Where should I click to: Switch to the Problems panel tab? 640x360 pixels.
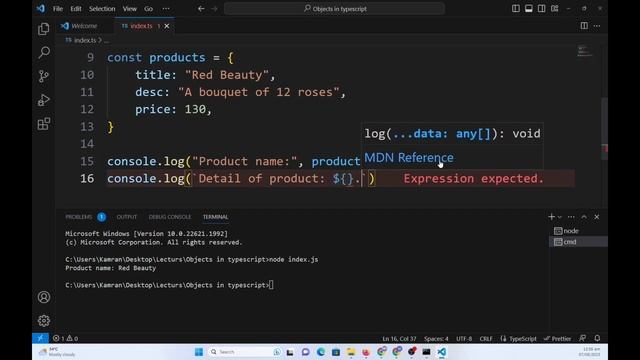point(79,217)
